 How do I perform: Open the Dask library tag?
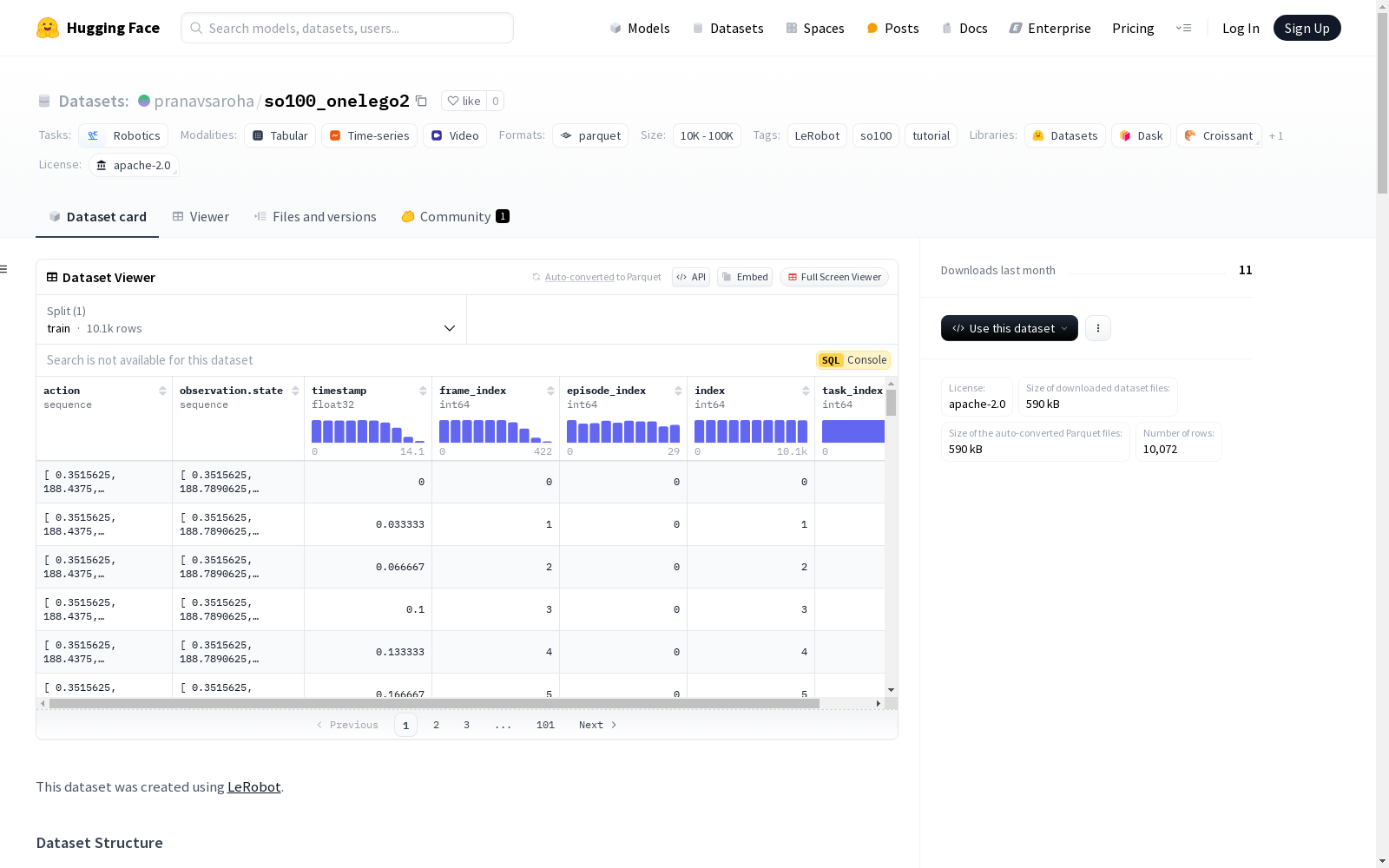(1141, 135)
